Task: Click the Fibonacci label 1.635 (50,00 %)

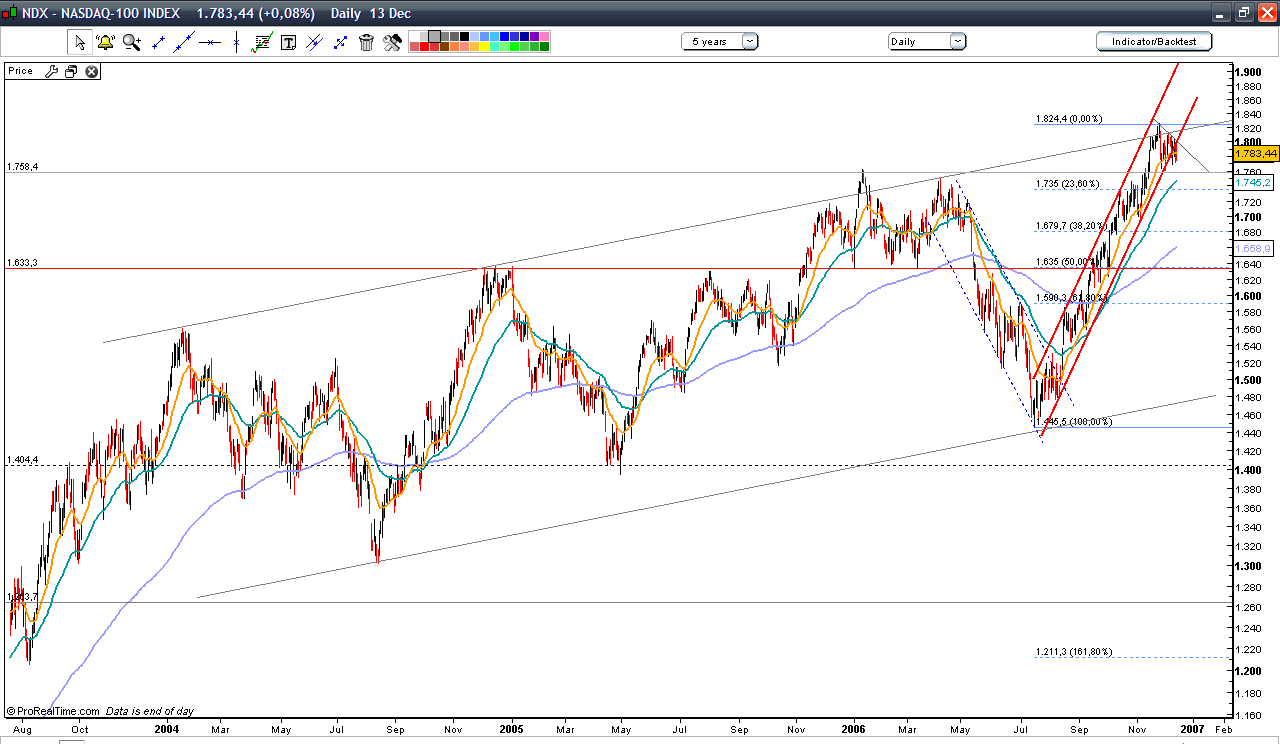Action: tap(1067, 262)
